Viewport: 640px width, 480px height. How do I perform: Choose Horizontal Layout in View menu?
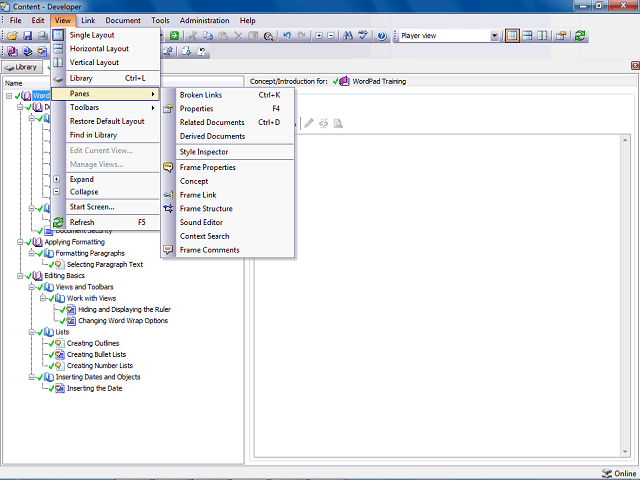[x=106, y=49]
